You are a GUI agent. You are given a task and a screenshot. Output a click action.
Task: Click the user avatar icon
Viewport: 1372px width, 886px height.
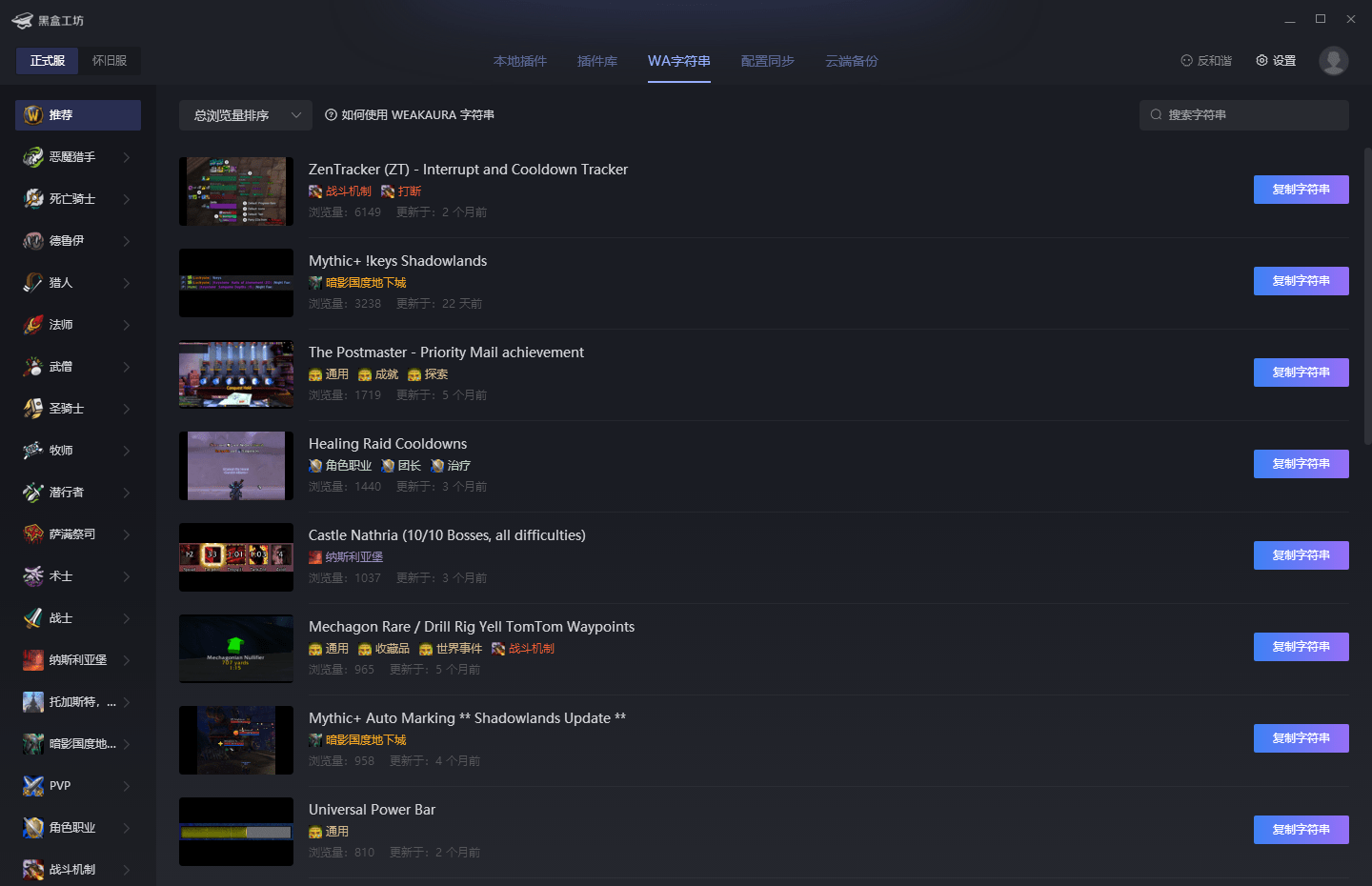1333,61
